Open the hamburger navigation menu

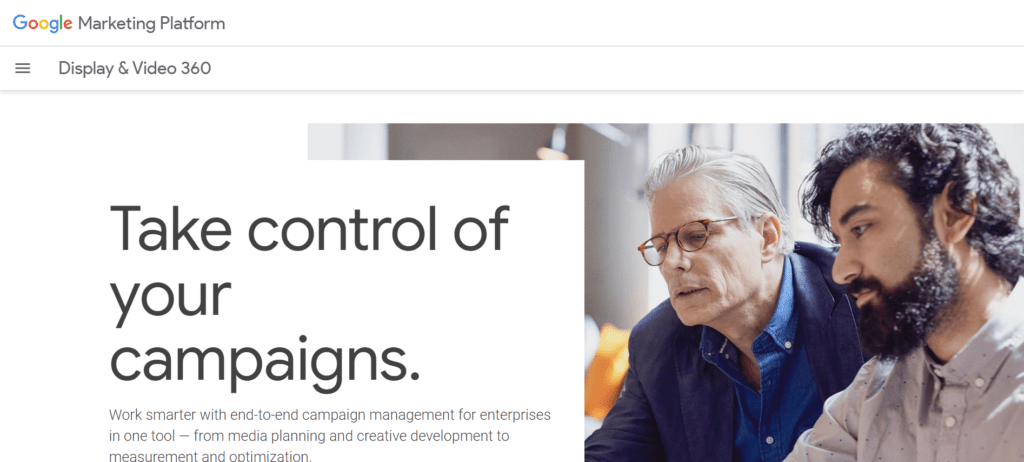(23, 68)
